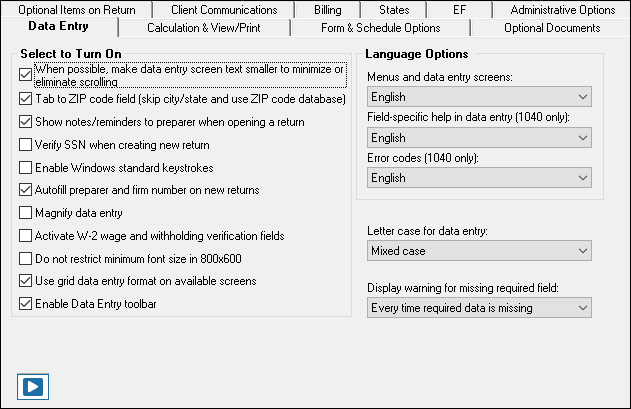Disable Autofill preparer and firm number
The image size is (631, 409).
(26, 190)
